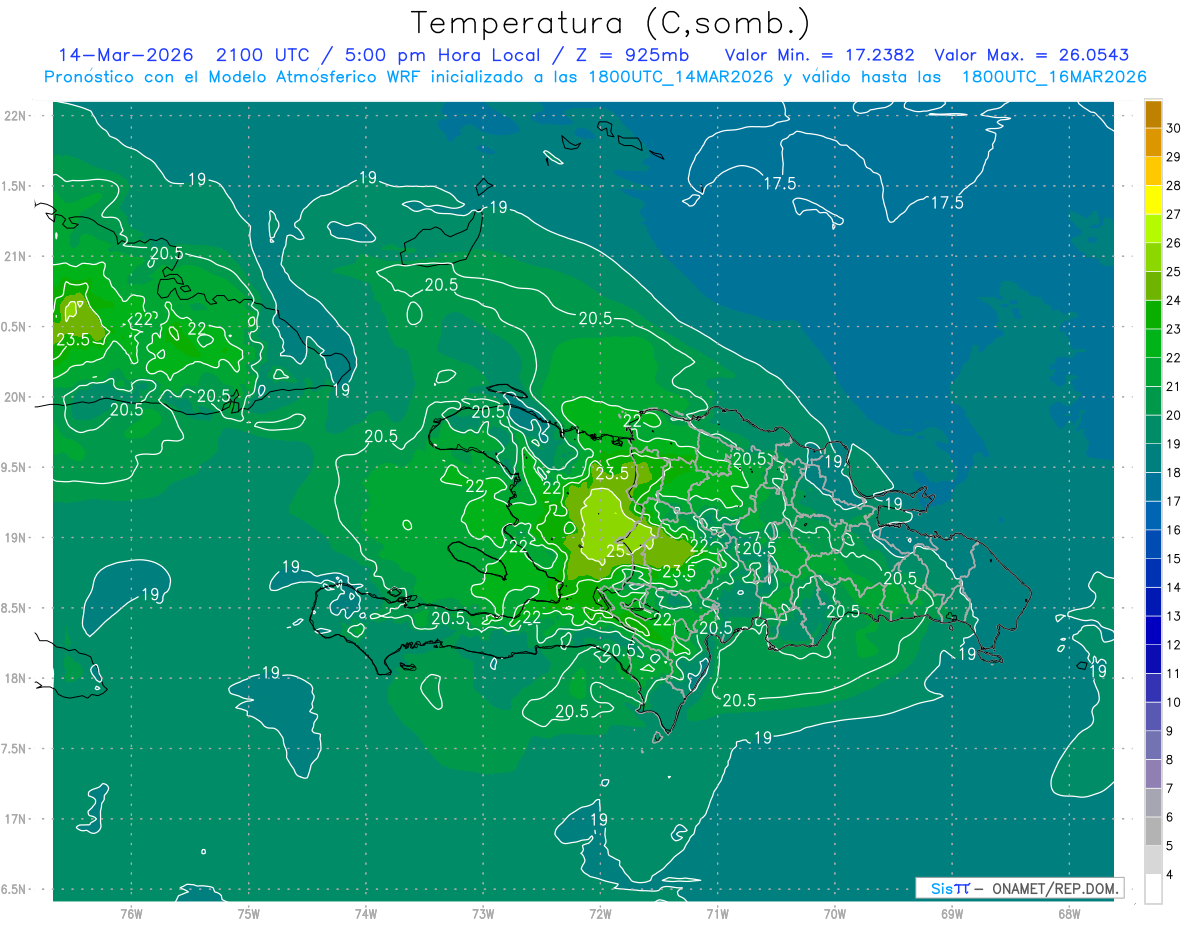Pick the orange-brown swatch above 30 on scale

pos(1153,114)
